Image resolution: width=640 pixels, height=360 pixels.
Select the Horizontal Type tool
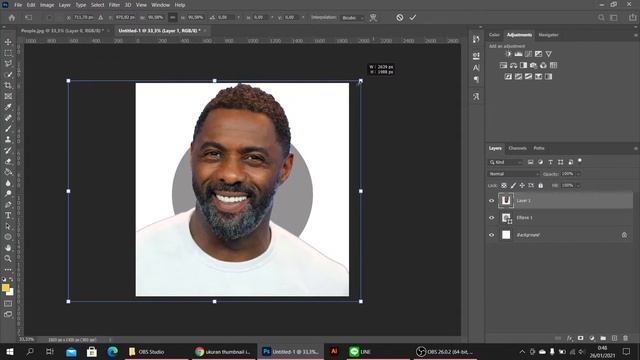pyautogui.click(x=8, y=215)
